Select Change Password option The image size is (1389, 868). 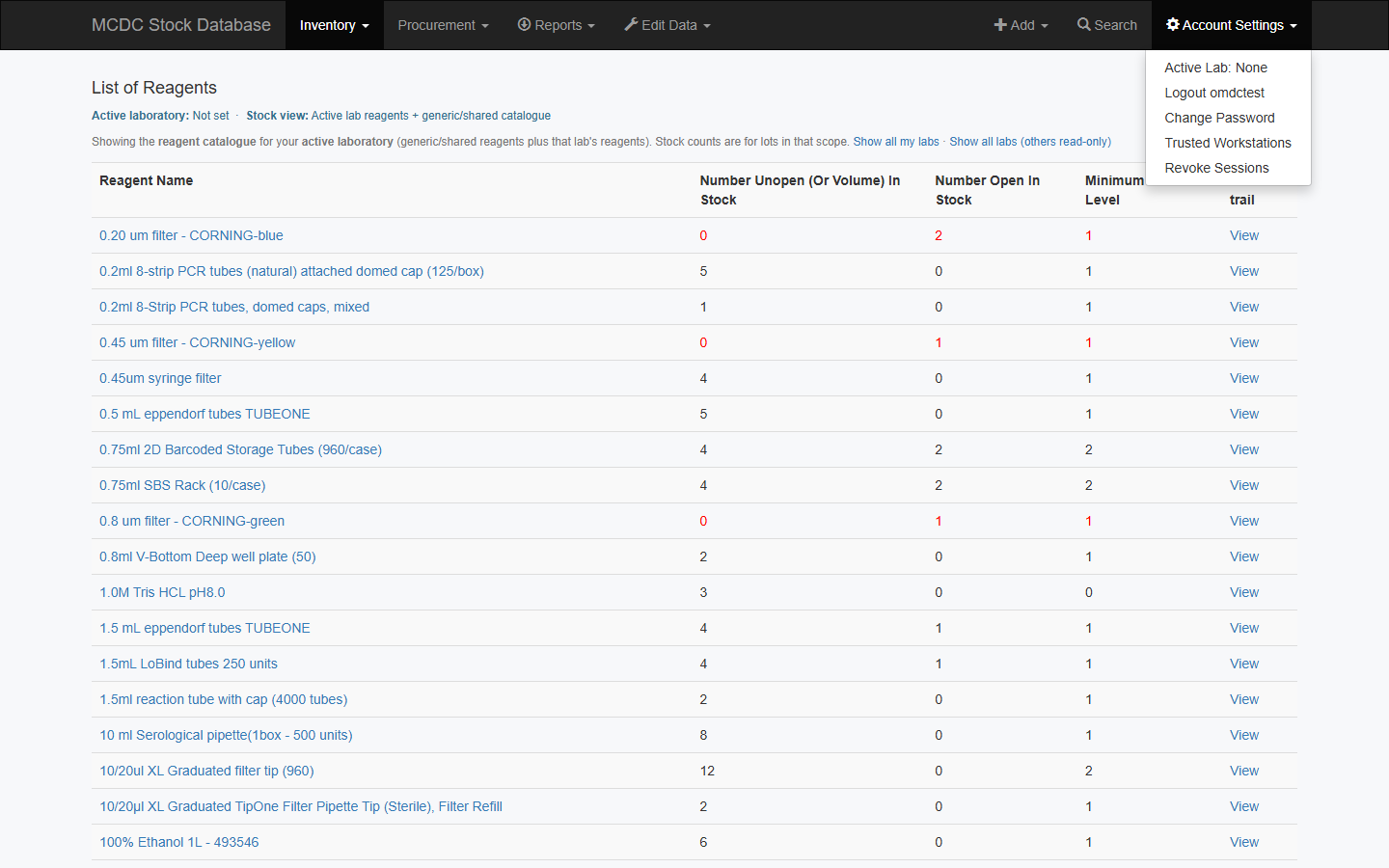point(1228,118)
